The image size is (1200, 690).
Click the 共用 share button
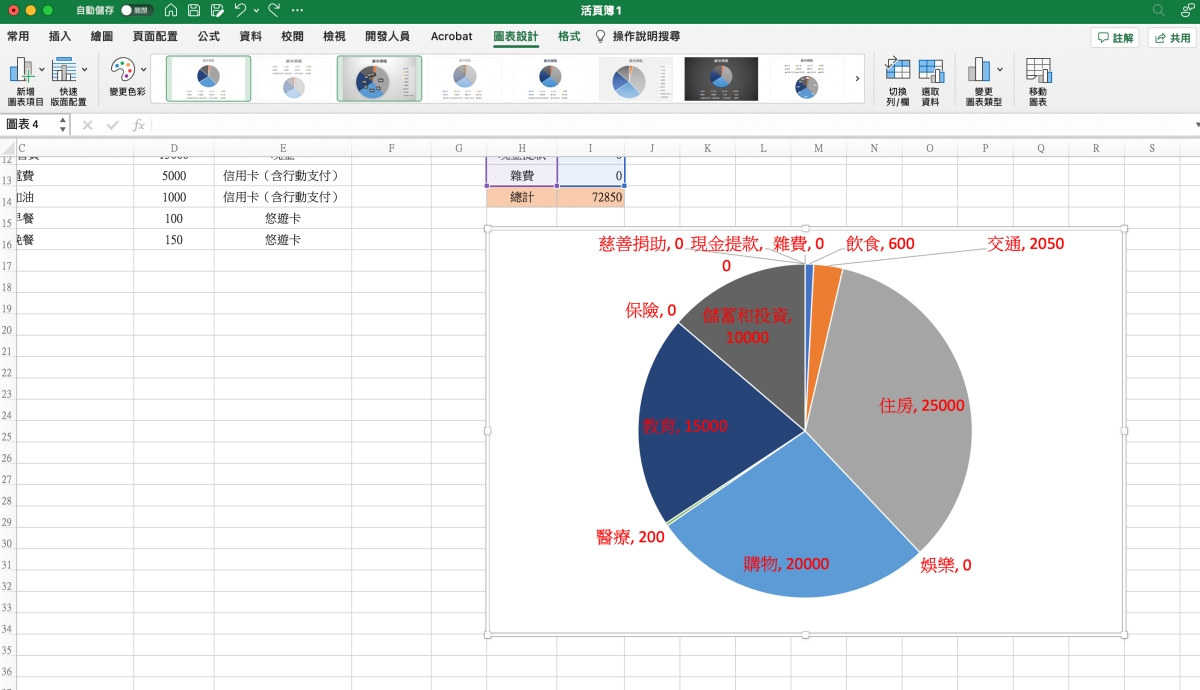pyautogui.click(x=1172, y=38)
